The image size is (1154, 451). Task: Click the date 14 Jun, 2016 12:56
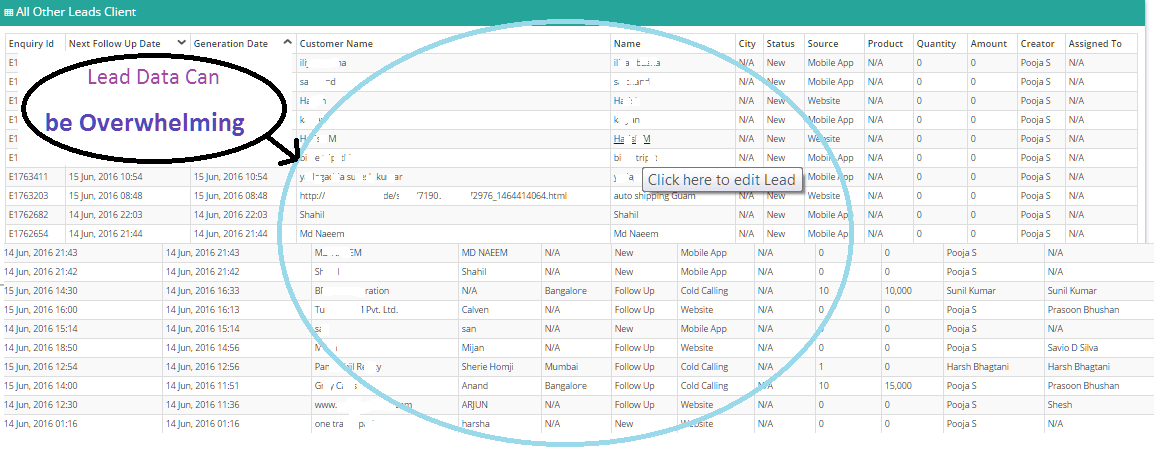pos(203,367)
